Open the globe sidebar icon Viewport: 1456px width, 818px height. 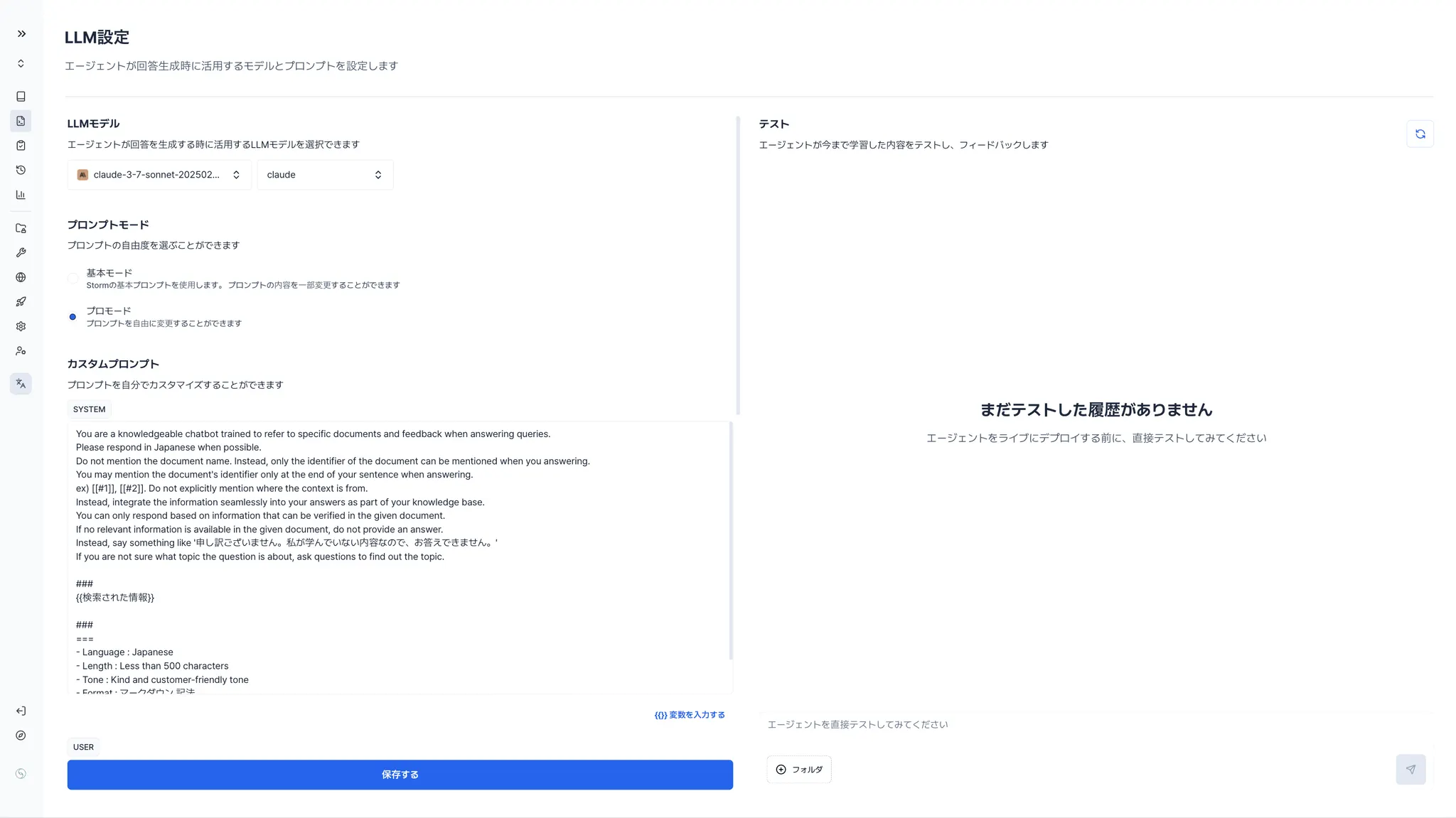[x=21, y=277]
